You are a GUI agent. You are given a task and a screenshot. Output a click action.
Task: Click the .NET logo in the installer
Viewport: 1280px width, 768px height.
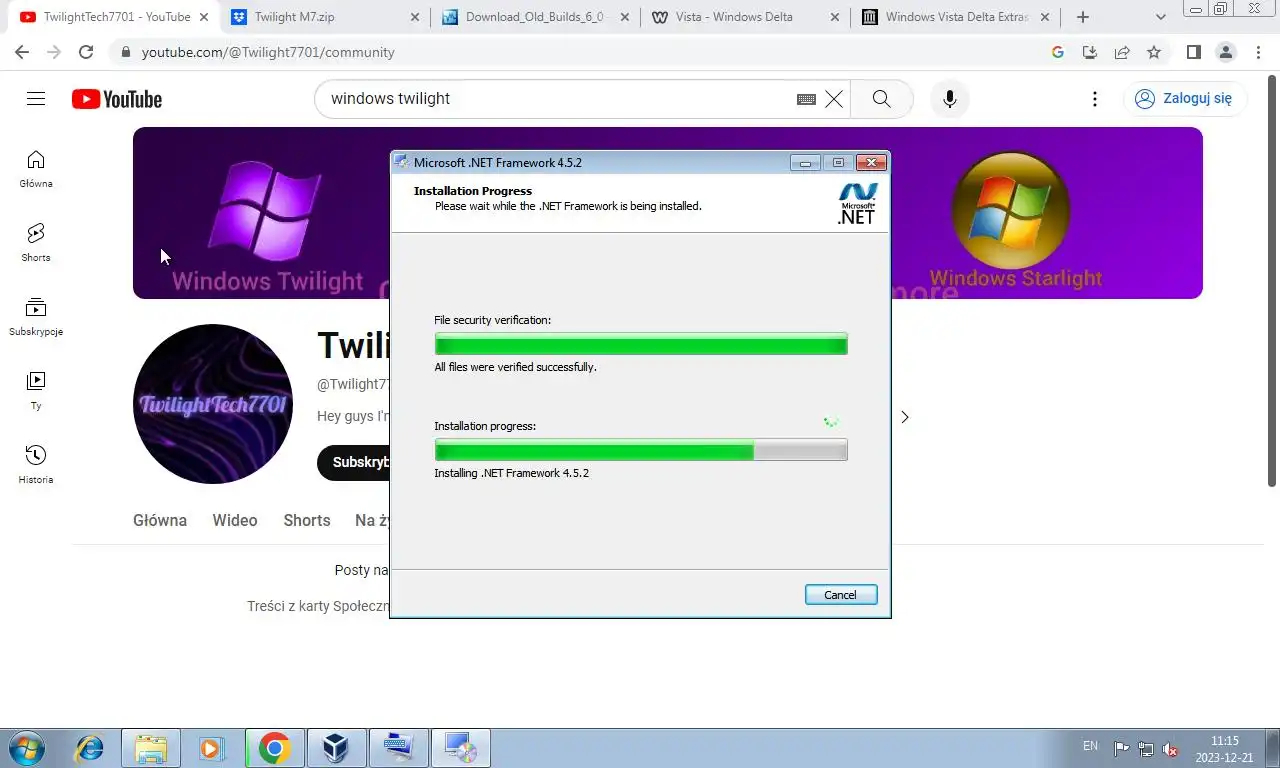(x=857, y=203)
